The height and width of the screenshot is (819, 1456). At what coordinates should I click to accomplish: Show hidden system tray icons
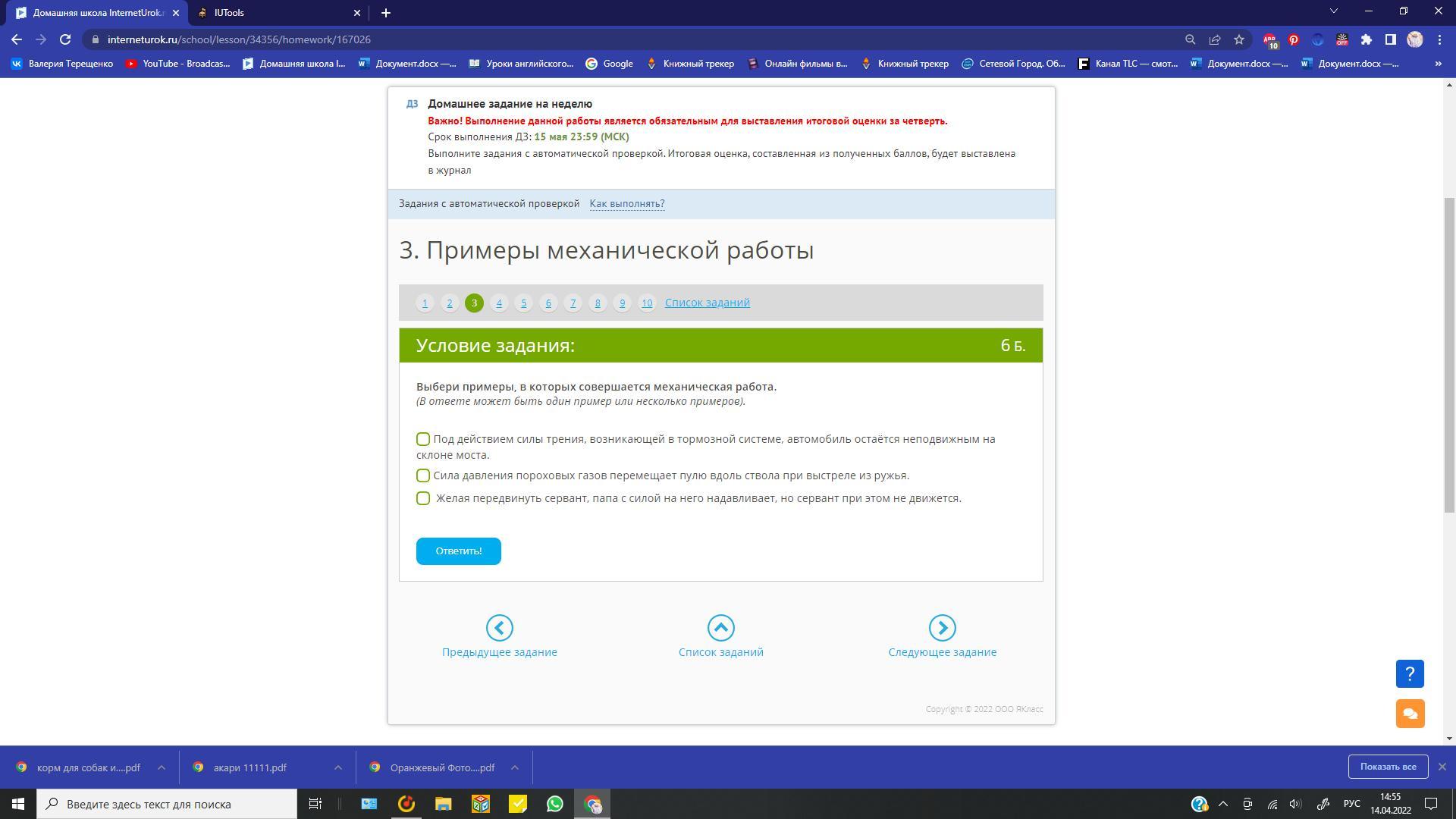point(1222,804)
